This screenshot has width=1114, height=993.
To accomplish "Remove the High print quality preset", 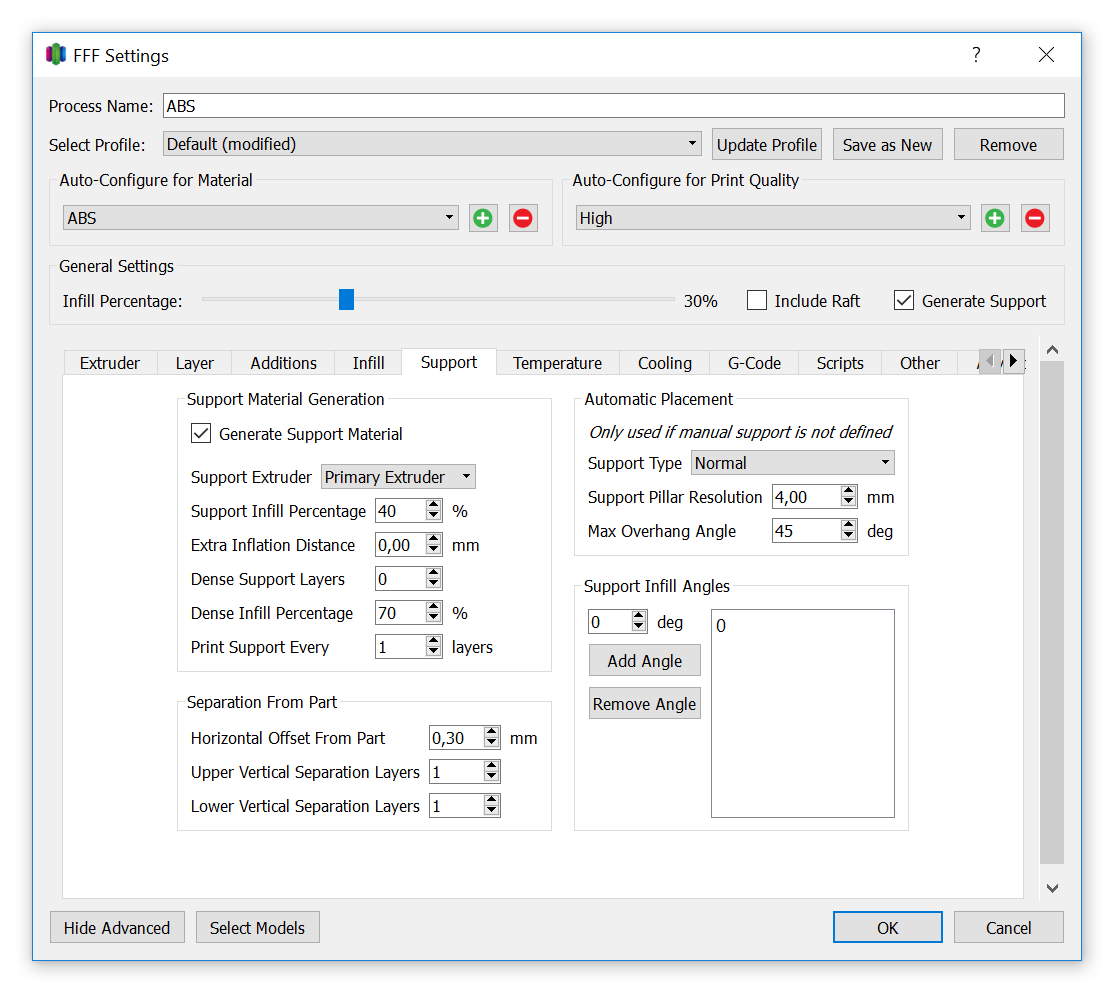I will (x=1035, y=218).
